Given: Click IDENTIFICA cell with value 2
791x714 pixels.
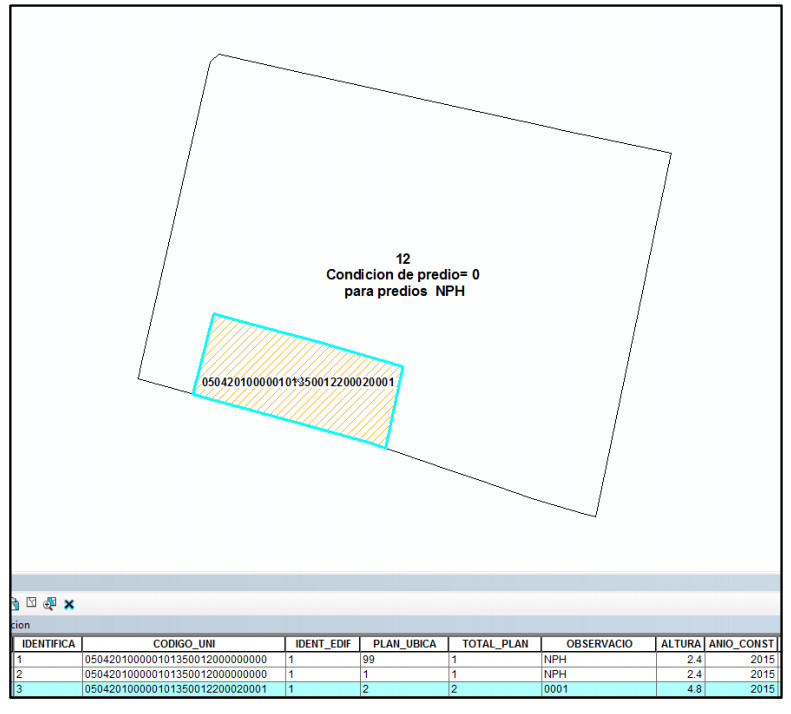Looking at the screenshot, I should point(47,674).
